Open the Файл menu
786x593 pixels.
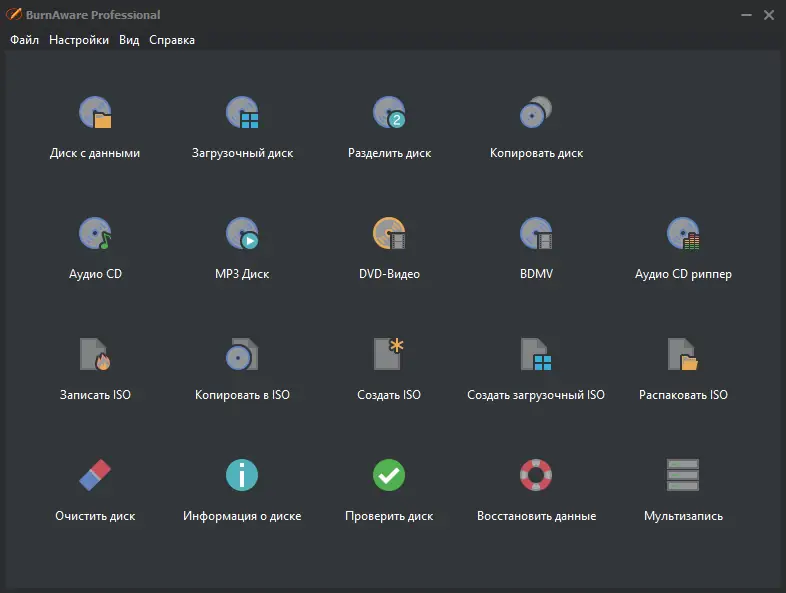click(25, 40)
